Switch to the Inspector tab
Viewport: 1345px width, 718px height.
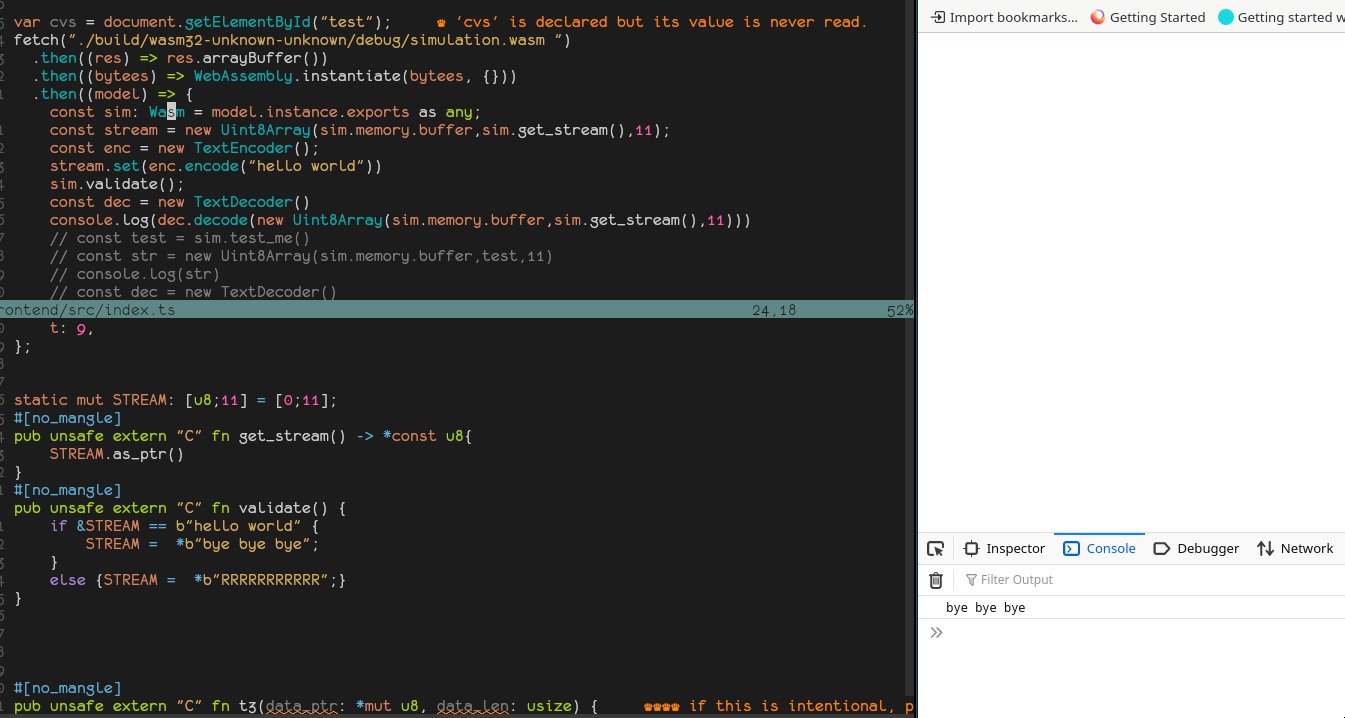point(1004,548)
